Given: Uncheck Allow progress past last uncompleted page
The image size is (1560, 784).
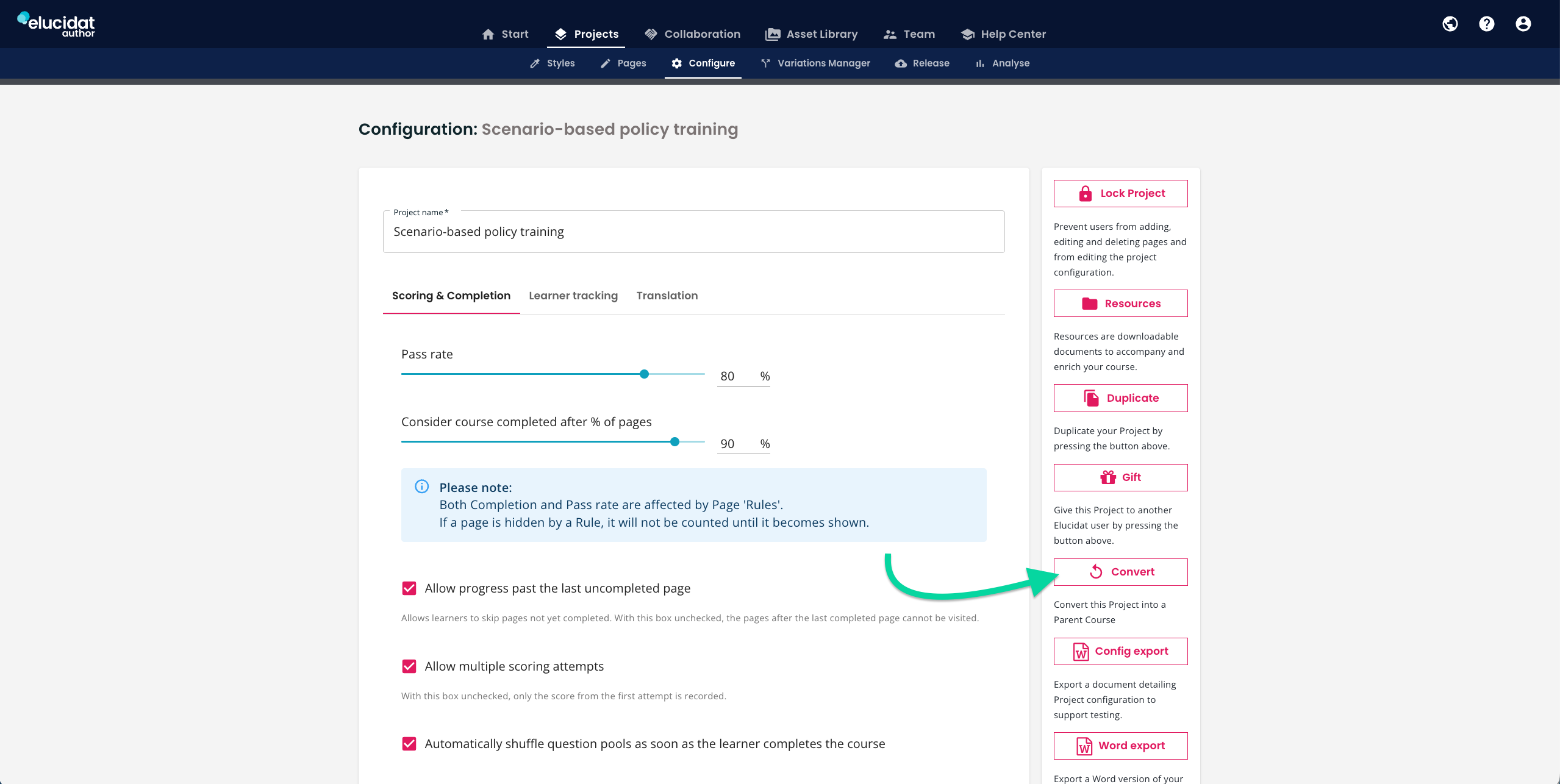Looking at the screenshot, I should [409, 588].
